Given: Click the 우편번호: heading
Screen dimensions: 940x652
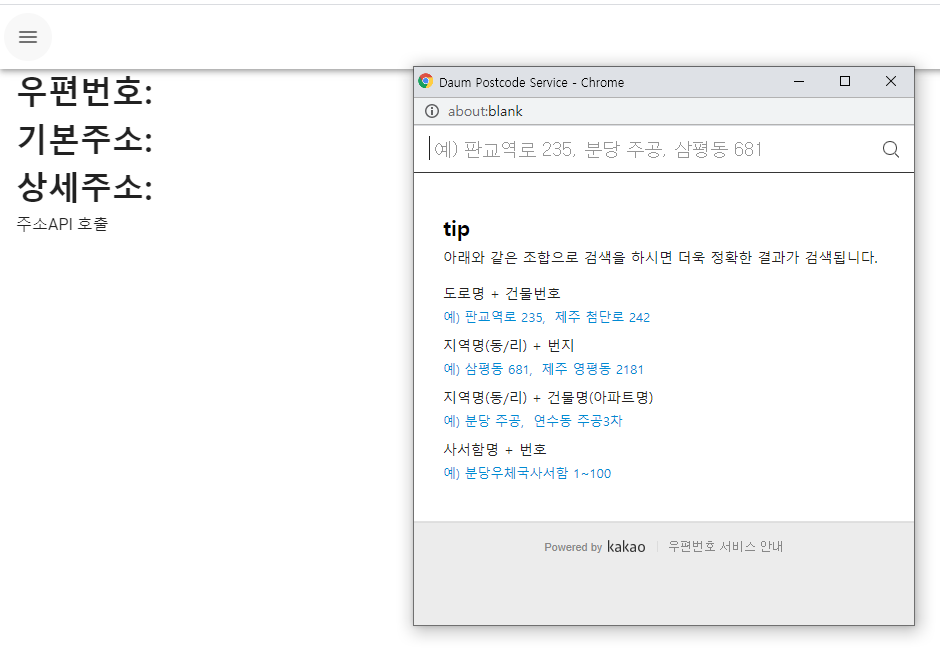Looking at the screenshot, I should [85, 92].
